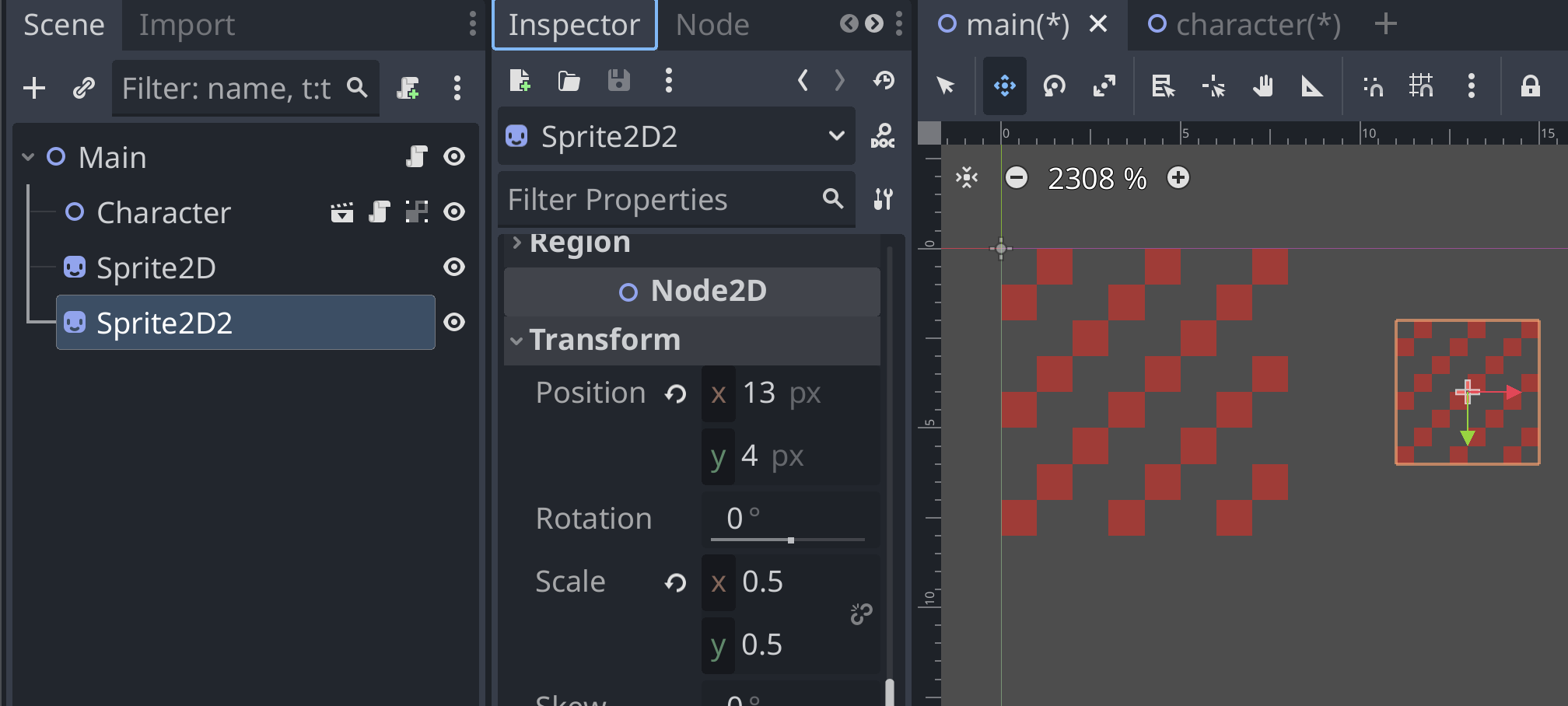Select the Ruler mode tool
Screen dimensions: 1568x706
pos(1312,86)
